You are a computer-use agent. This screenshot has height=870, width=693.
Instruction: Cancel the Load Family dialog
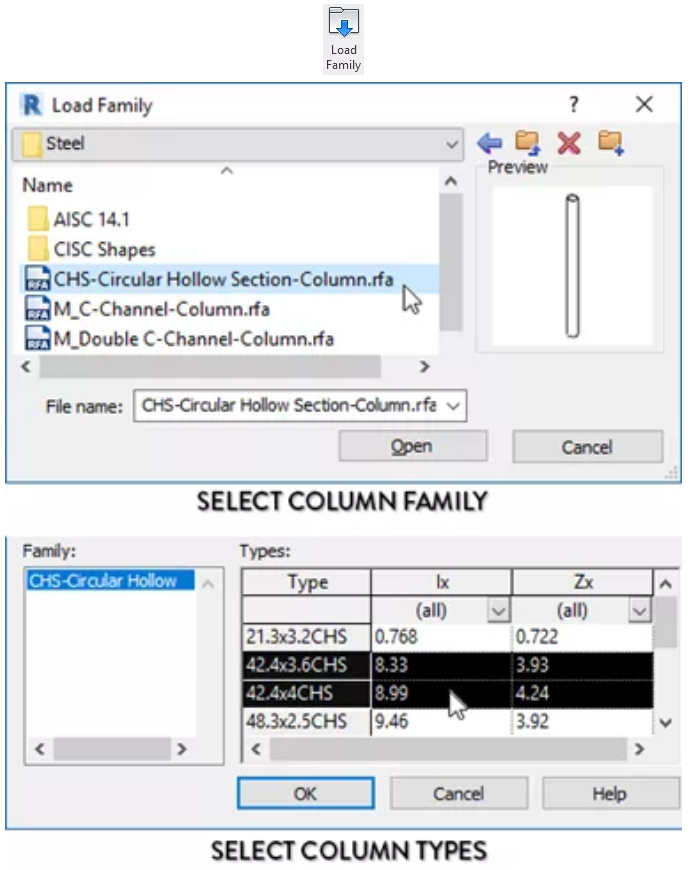(x=588, y=447)
